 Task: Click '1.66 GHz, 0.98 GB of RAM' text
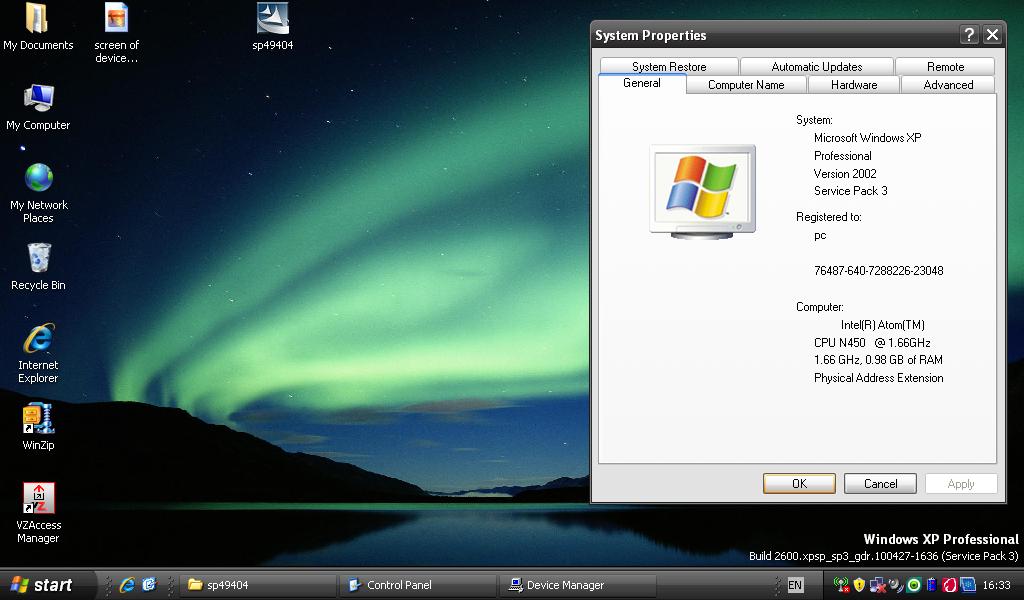pos(878,360)
